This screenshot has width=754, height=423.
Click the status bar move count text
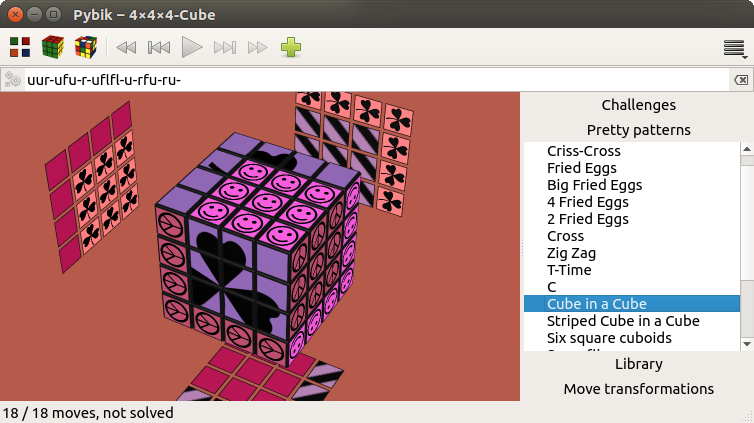[x=88, y=413]
